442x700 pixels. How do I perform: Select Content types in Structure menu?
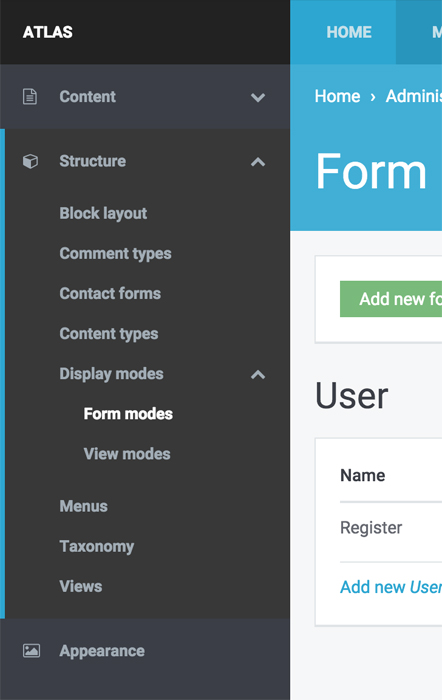click(108, 334)
